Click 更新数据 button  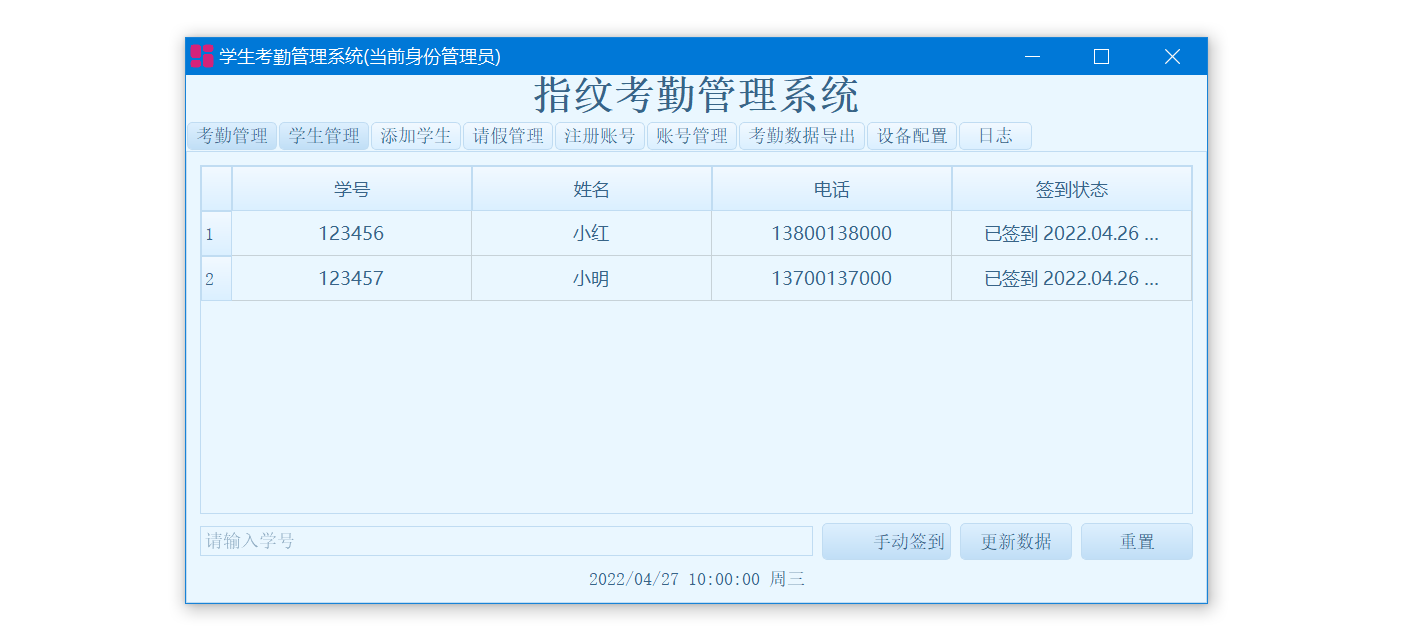[1016, 542]
